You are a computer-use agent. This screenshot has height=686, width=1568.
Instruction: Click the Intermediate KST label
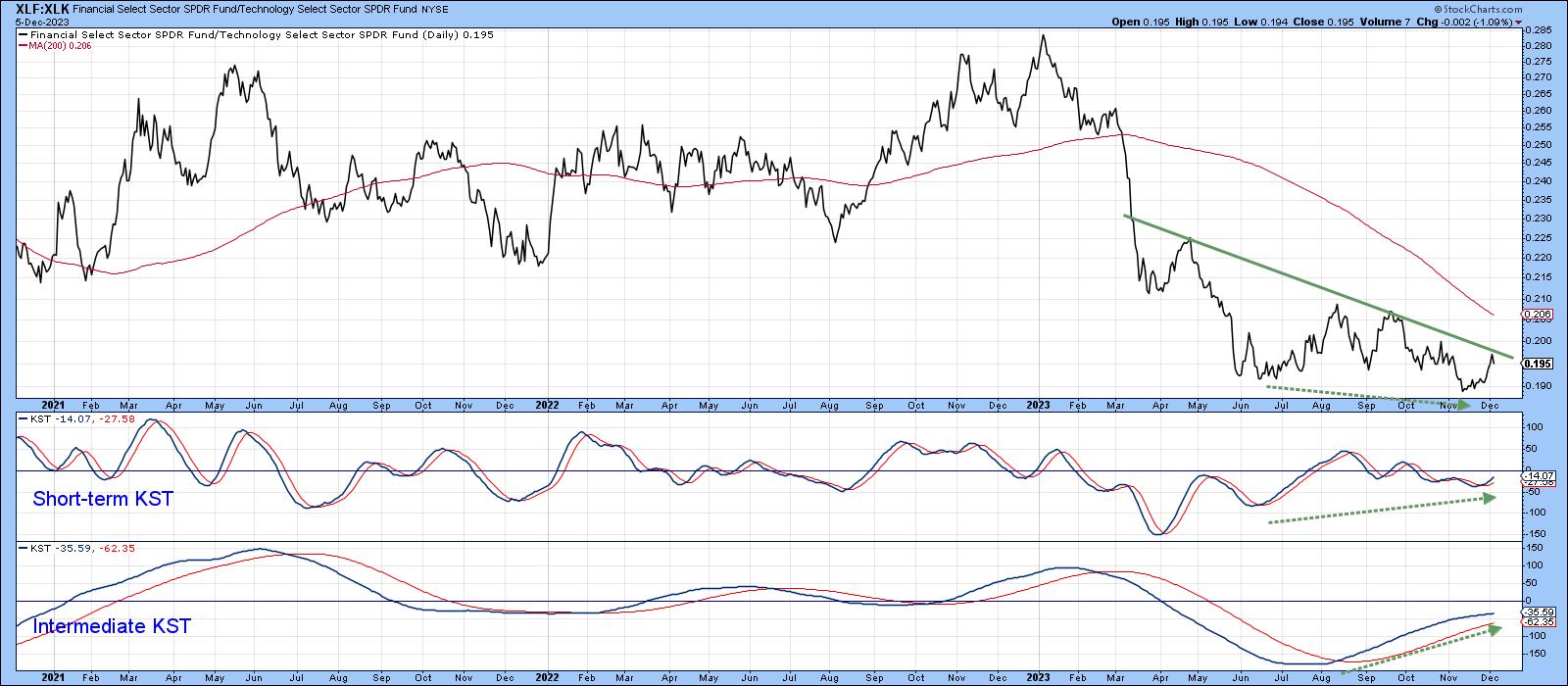(112, 626)
